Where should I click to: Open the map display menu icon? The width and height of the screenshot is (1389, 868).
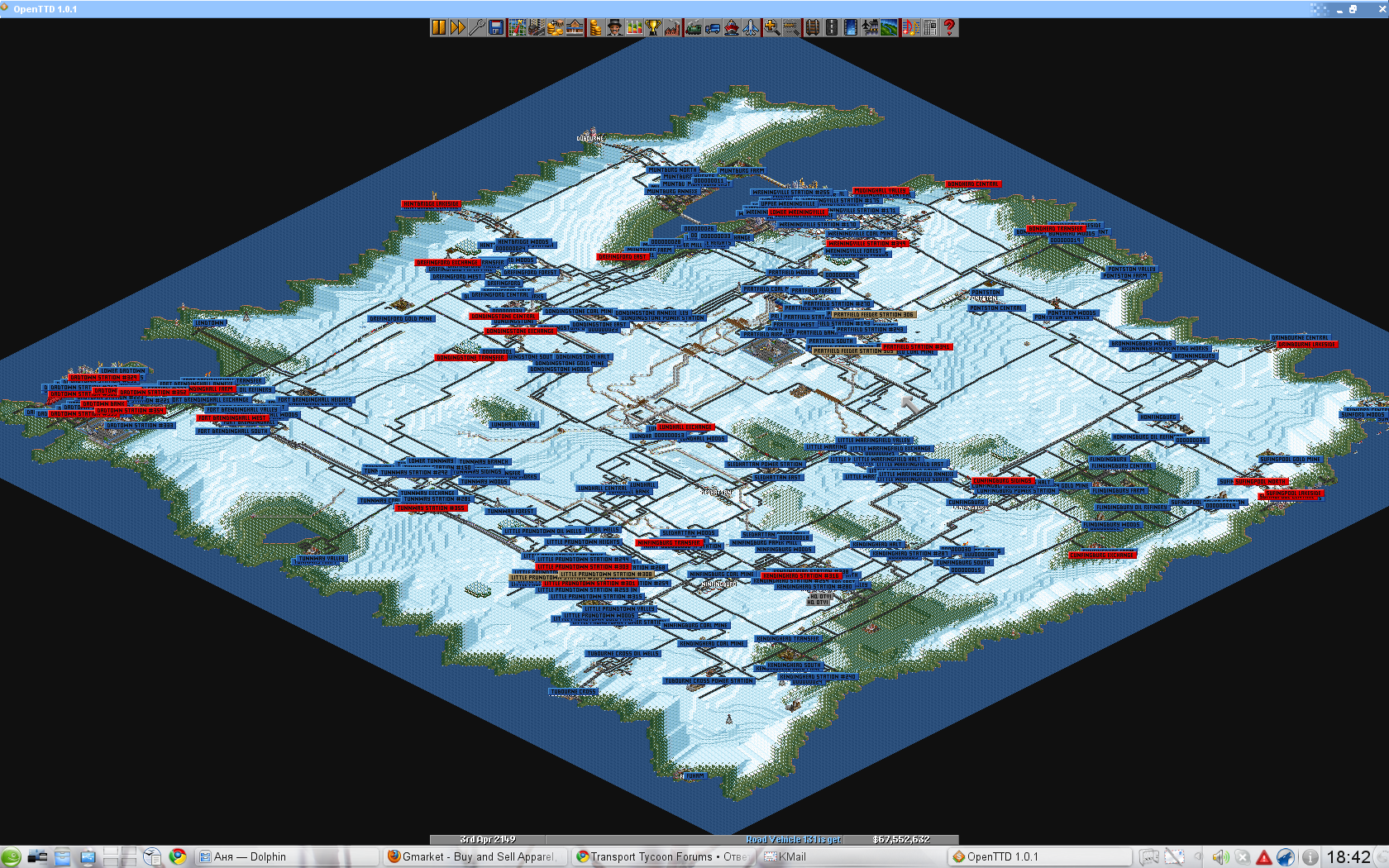[518, 27]
